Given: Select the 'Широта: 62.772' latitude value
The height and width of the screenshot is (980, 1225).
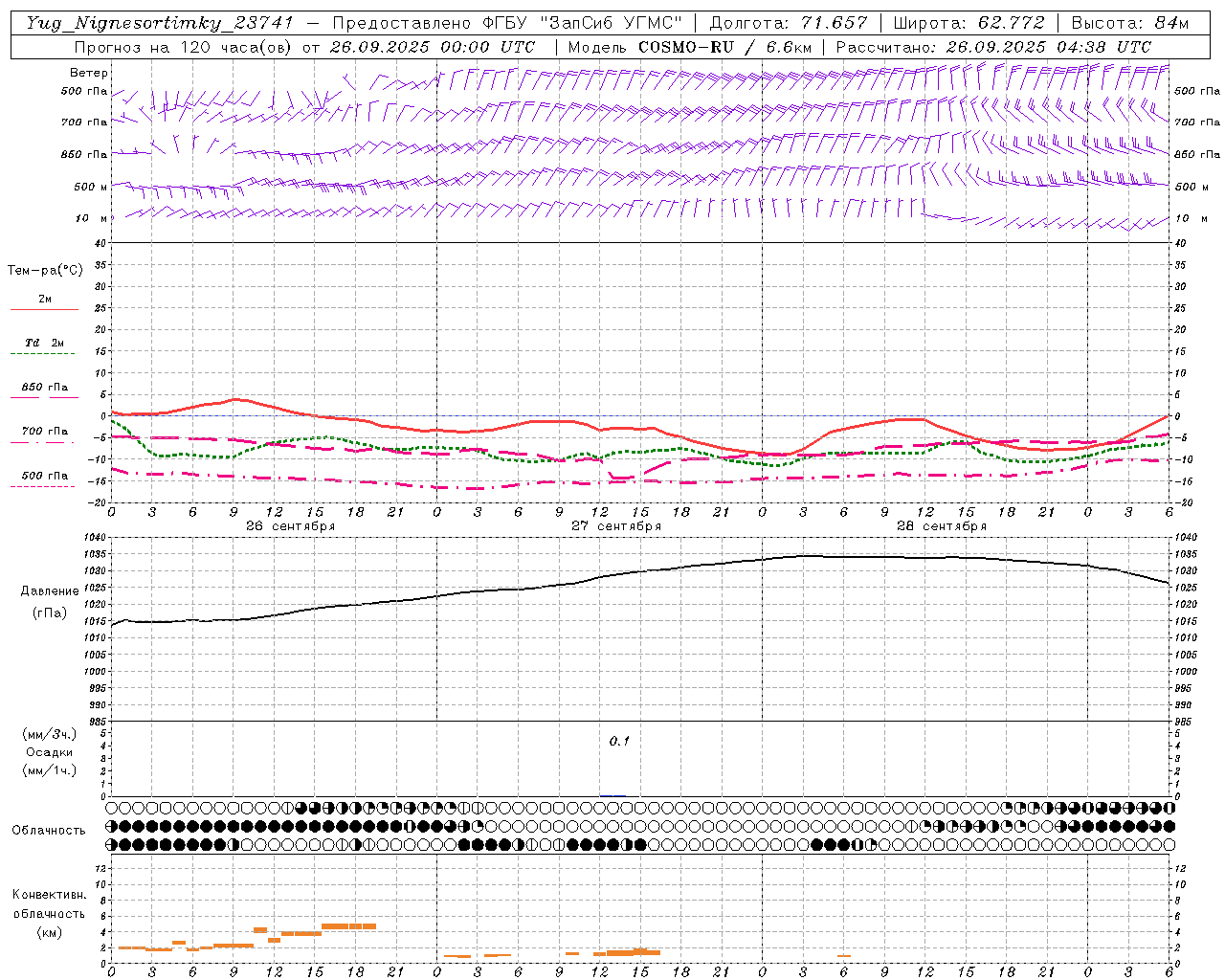Looking at the screenshot, I should coord(969,23).
